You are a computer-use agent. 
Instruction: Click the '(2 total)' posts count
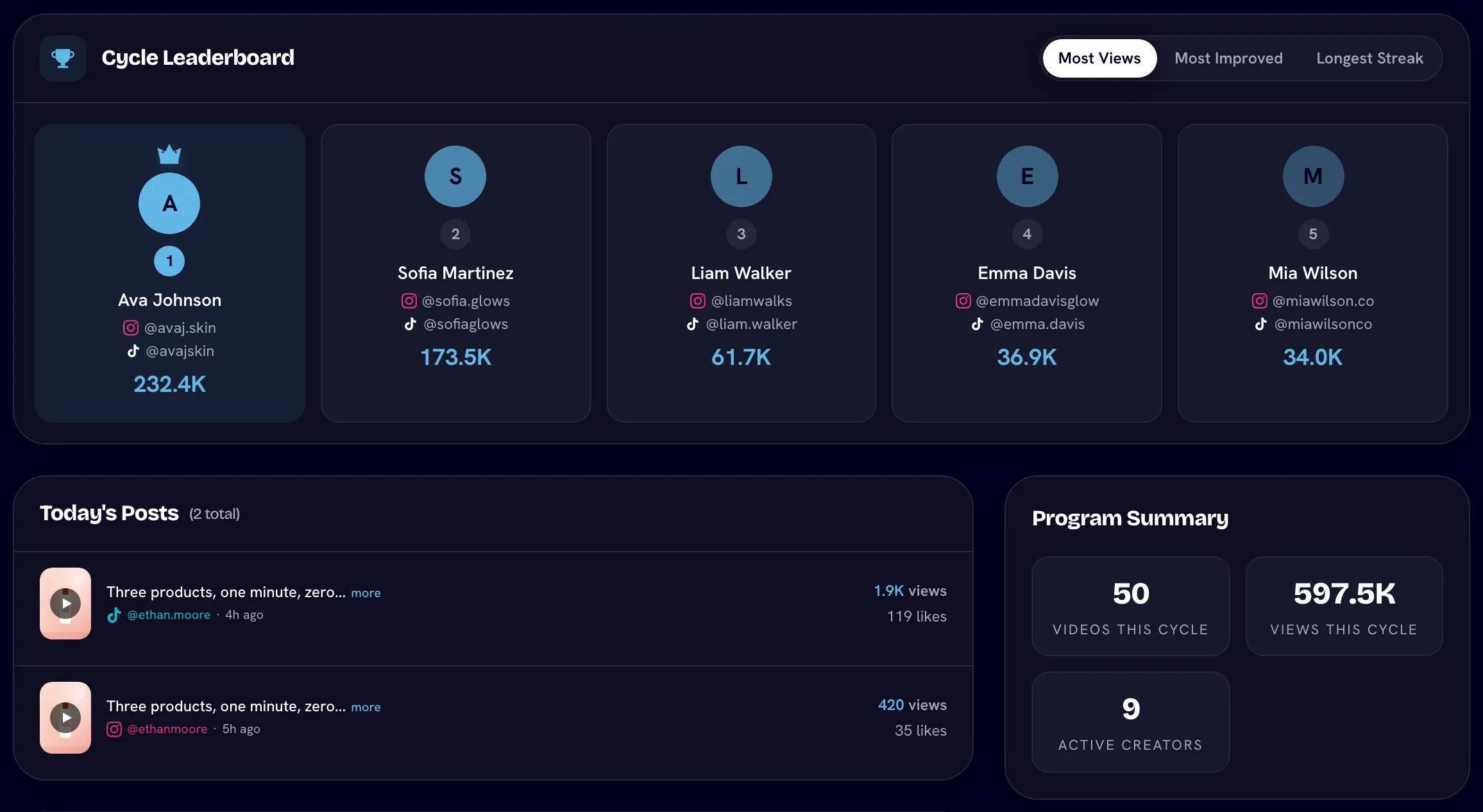[x=214, y=514]
